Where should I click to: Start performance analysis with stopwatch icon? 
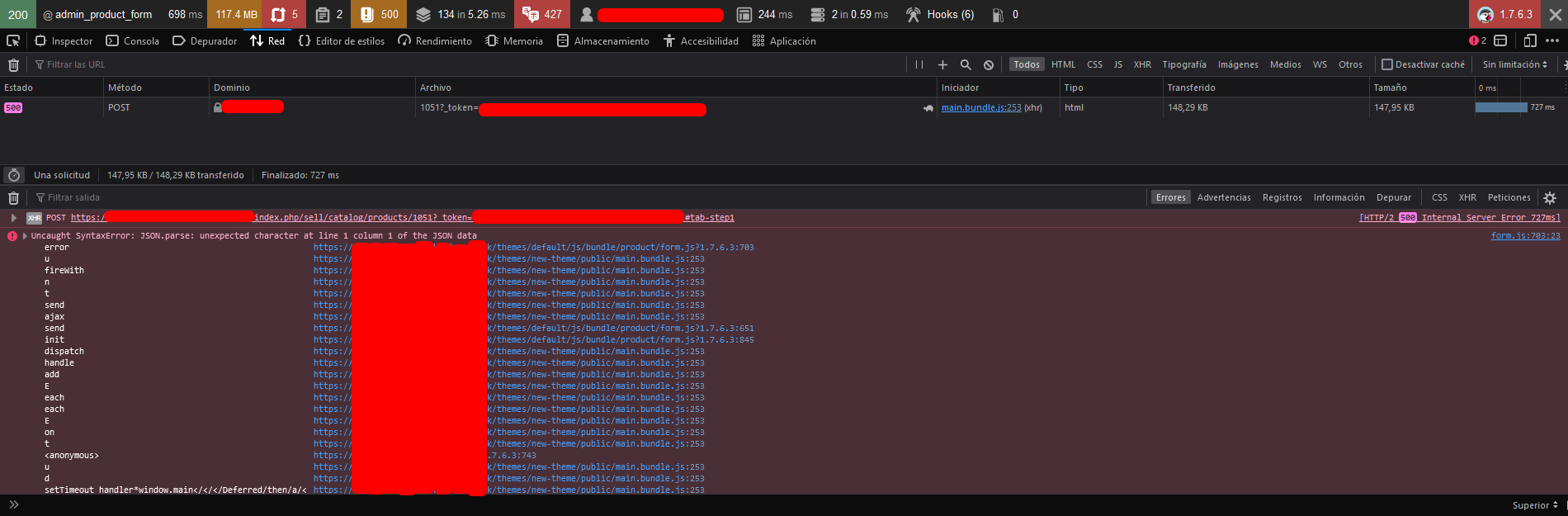click(x=13, y=175)
